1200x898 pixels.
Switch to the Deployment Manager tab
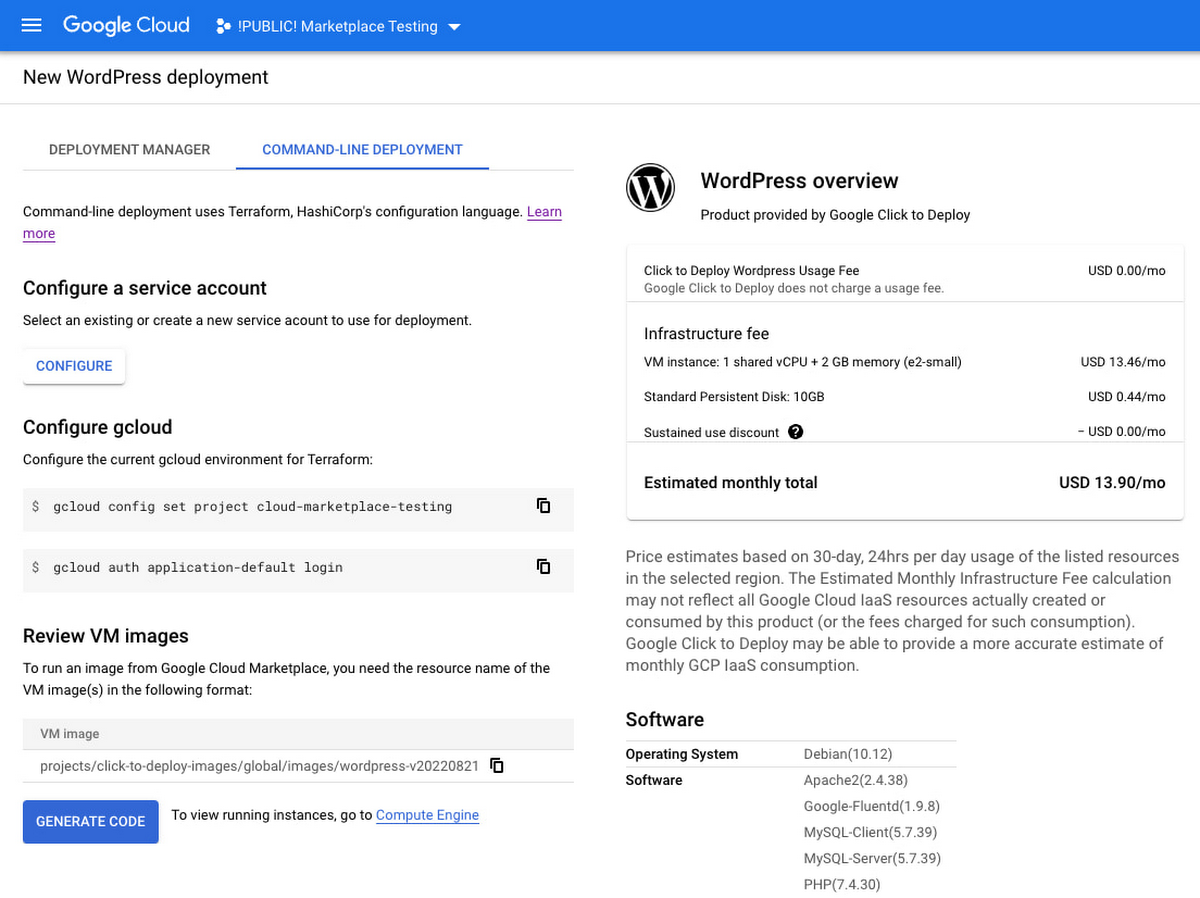tap(130, 149)
